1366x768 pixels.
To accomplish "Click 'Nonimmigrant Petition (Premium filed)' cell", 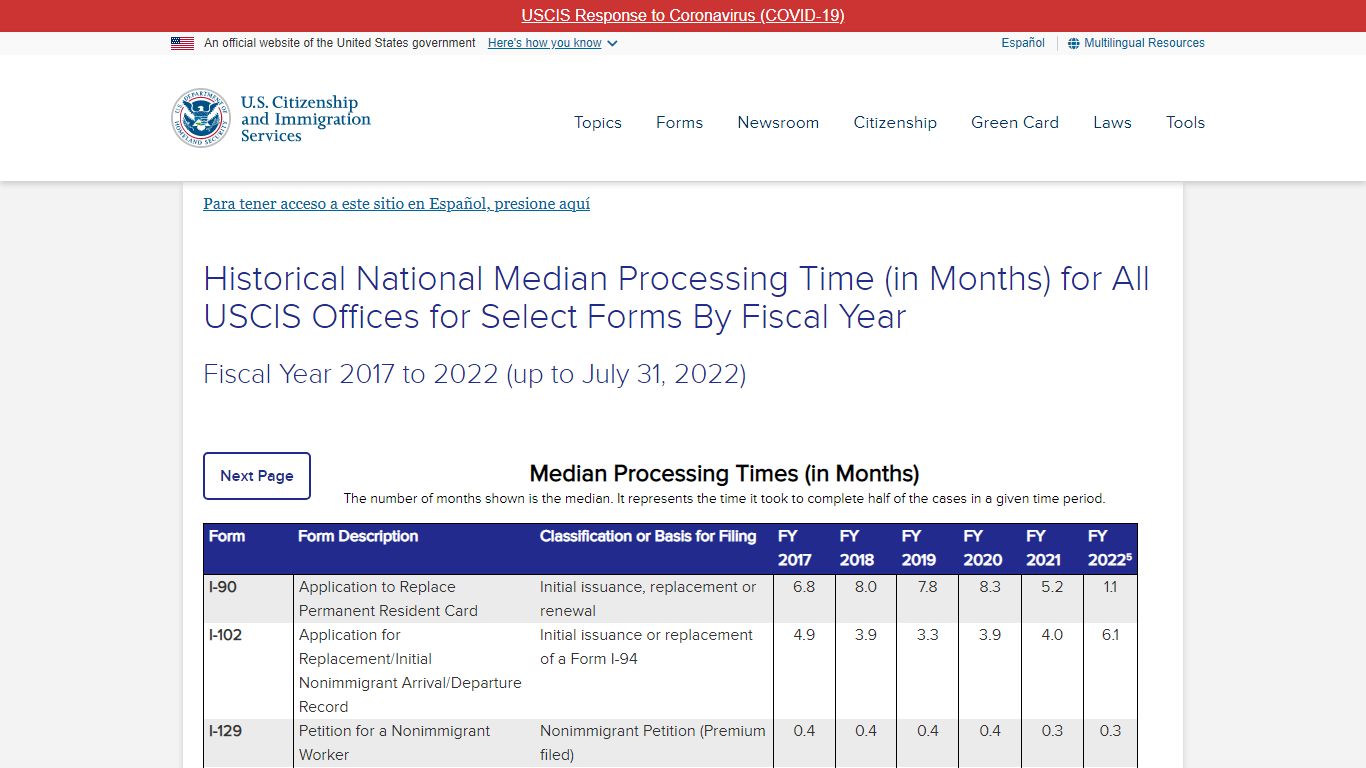I will (x=654, y=743).
